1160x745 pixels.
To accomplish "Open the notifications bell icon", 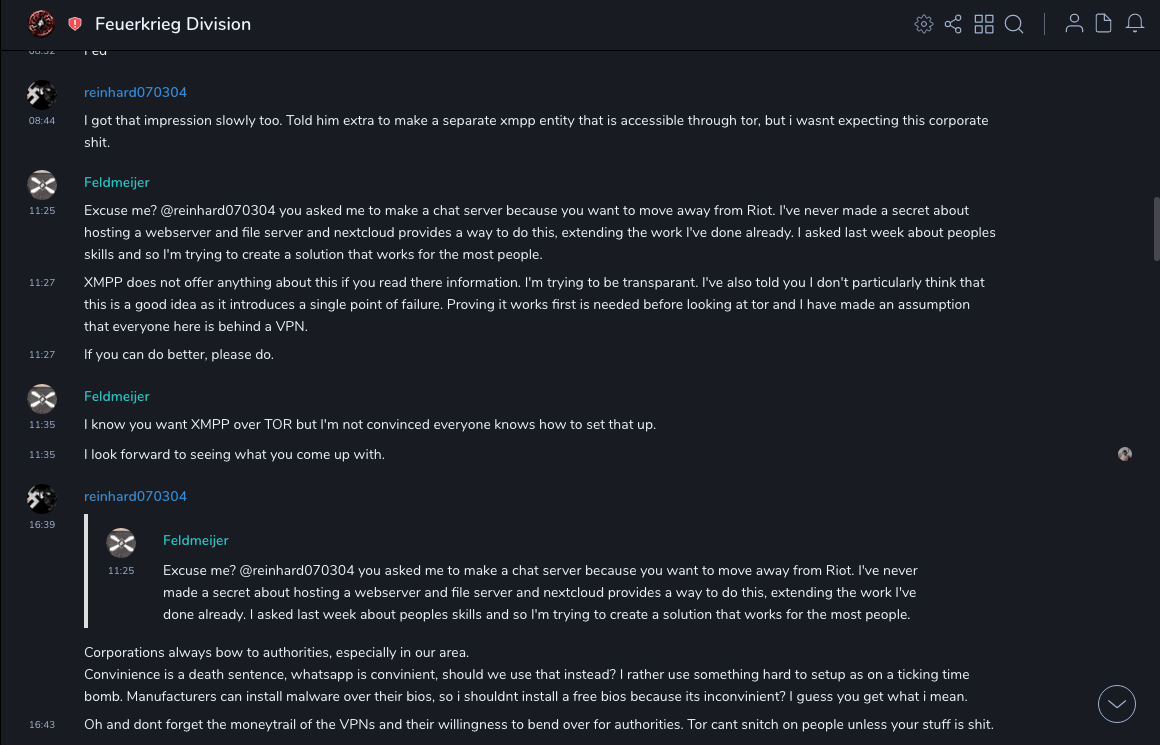I will (x=1135, y=24).
